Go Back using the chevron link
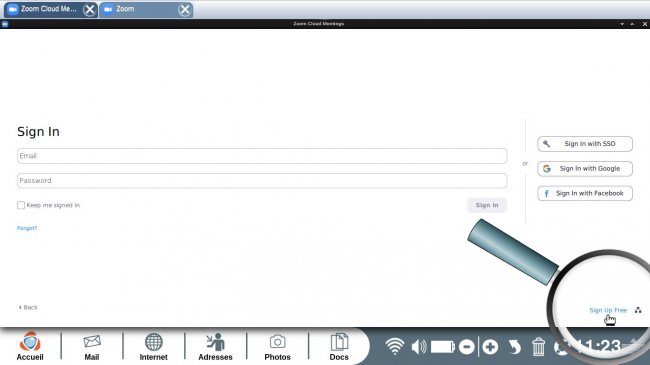The height and width of the screenshot is (365, 650). [28, 307]
